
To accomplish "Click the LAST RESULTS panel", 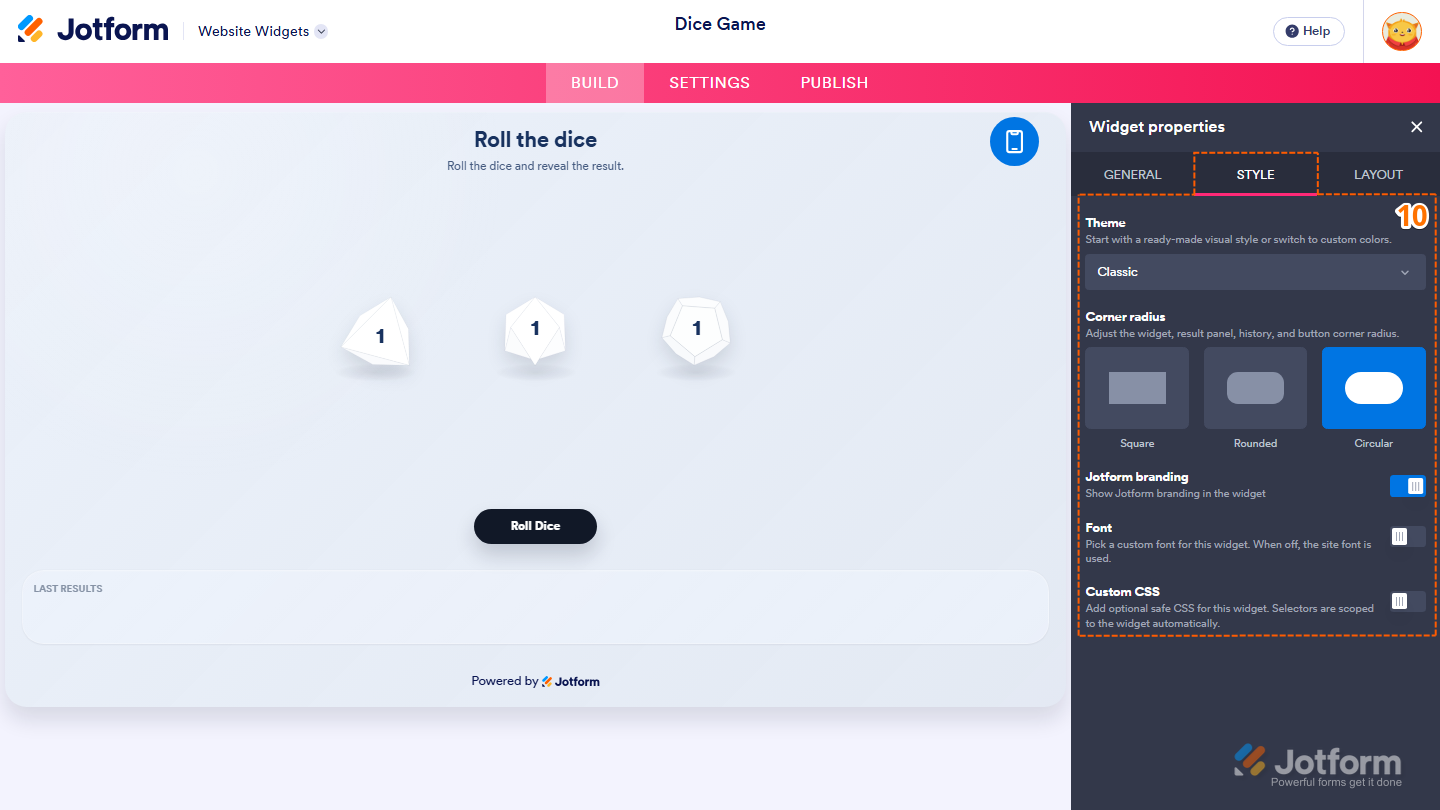I will tap(535, 607).
